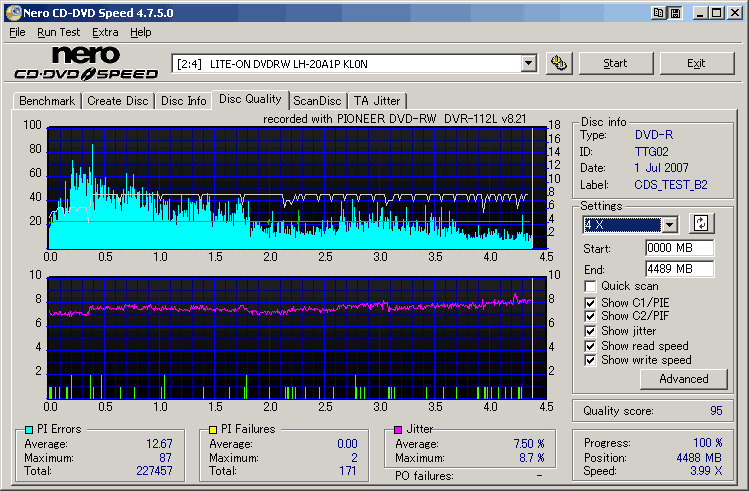Click the magenta Jitter legend square
This screenshot has width=749, height=491.
[396, 430]
